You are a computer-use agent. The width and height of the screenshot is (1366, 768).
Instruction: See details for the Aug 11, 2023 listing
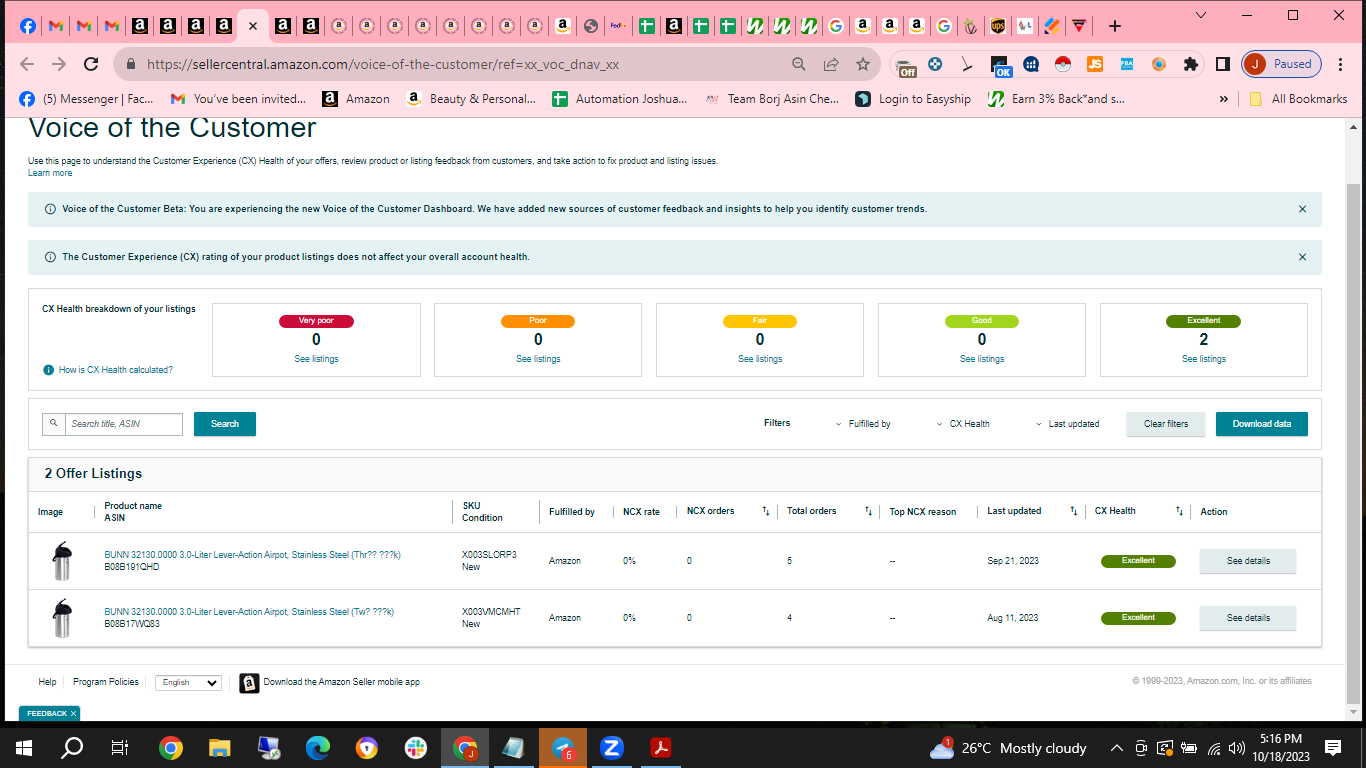point(1248,618)
